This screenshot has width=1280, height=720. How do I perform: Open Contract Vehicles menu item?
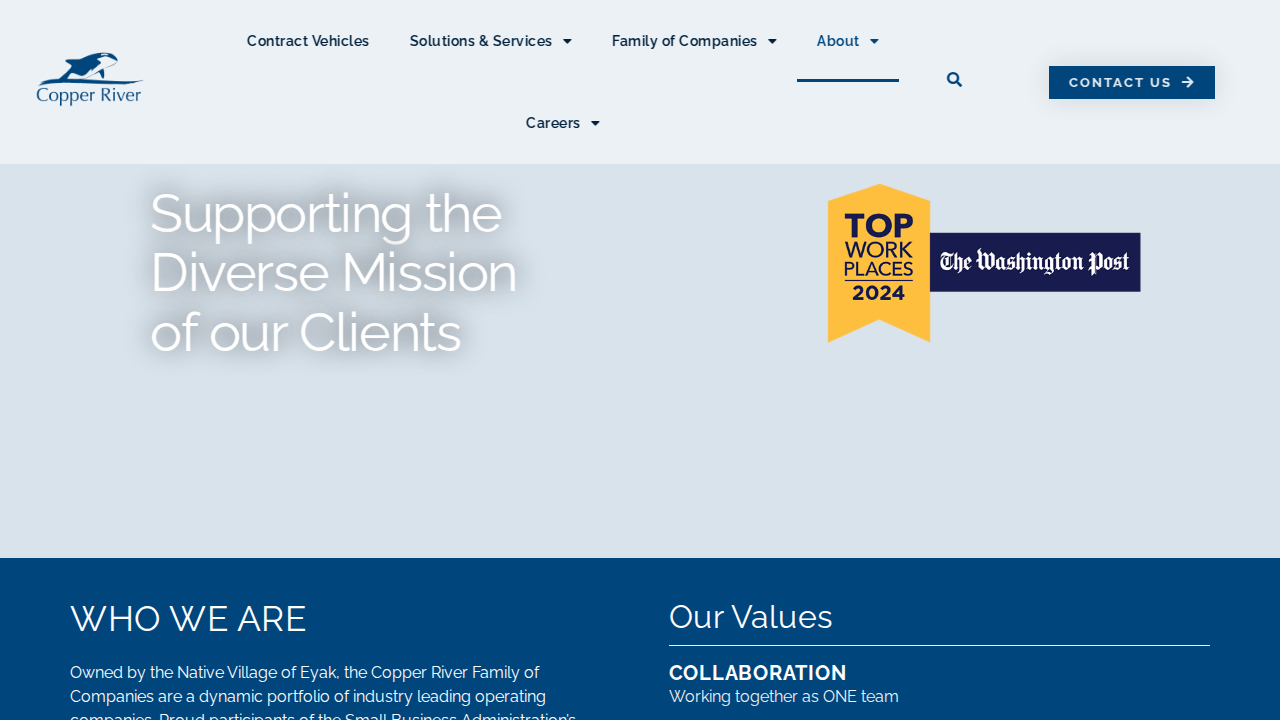tap(308, 41)
